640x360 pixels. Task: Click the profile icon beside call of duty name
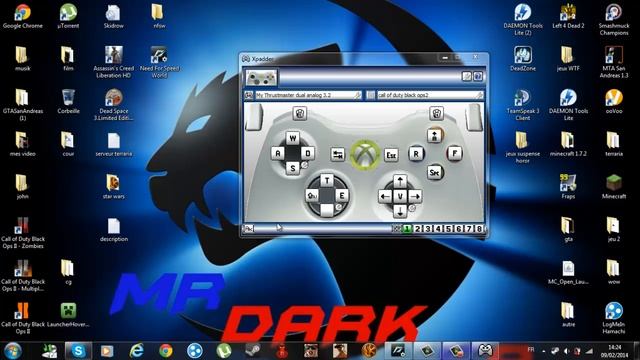[x=370, y=95]
